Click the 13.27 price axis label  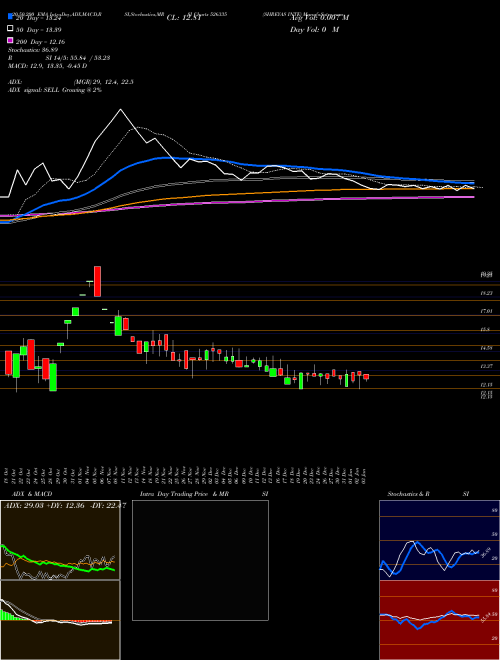487,366
